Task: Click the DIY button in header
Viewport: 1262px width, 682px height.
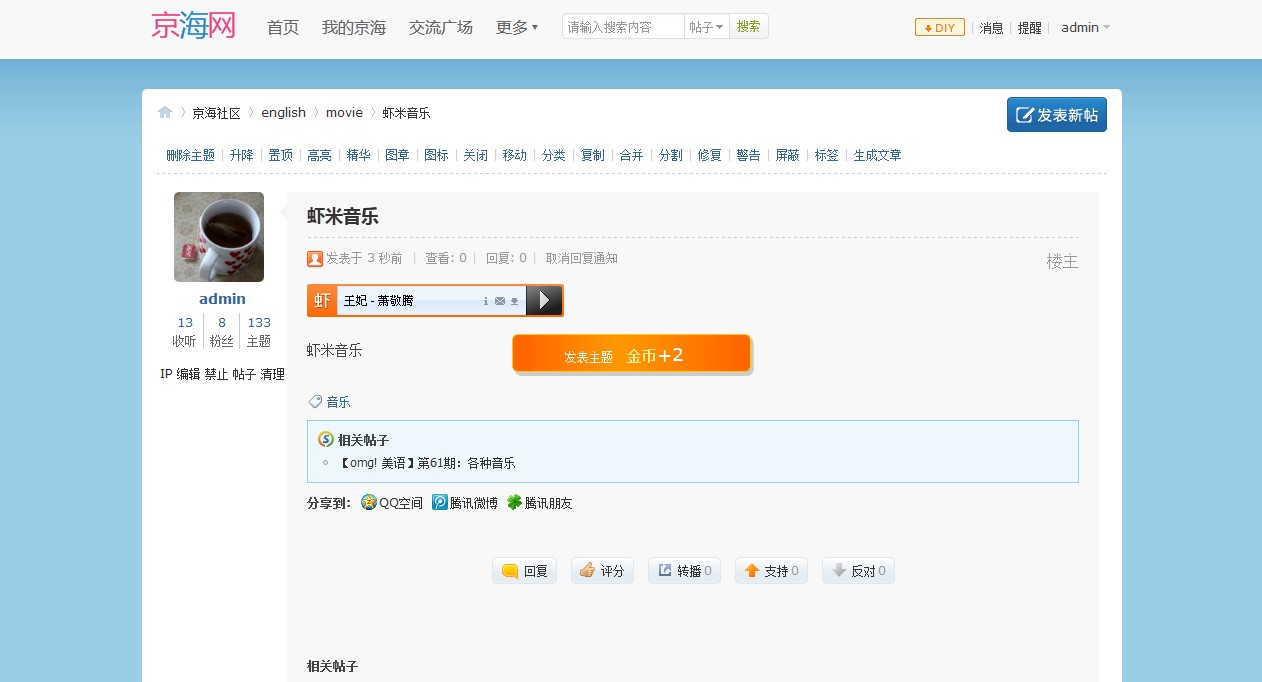Action: click(940, 28)
